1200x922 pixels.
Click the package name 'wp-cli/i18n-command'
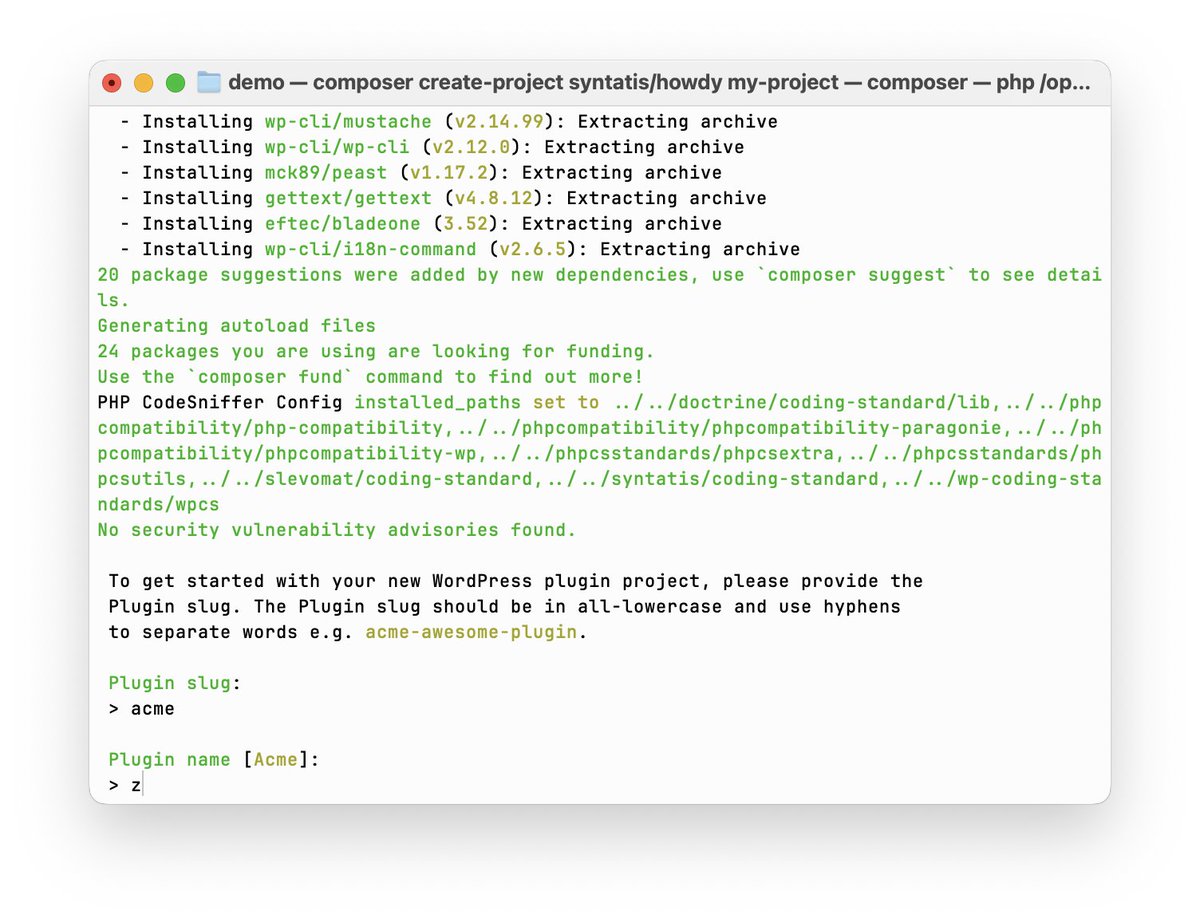click(370, 249)
